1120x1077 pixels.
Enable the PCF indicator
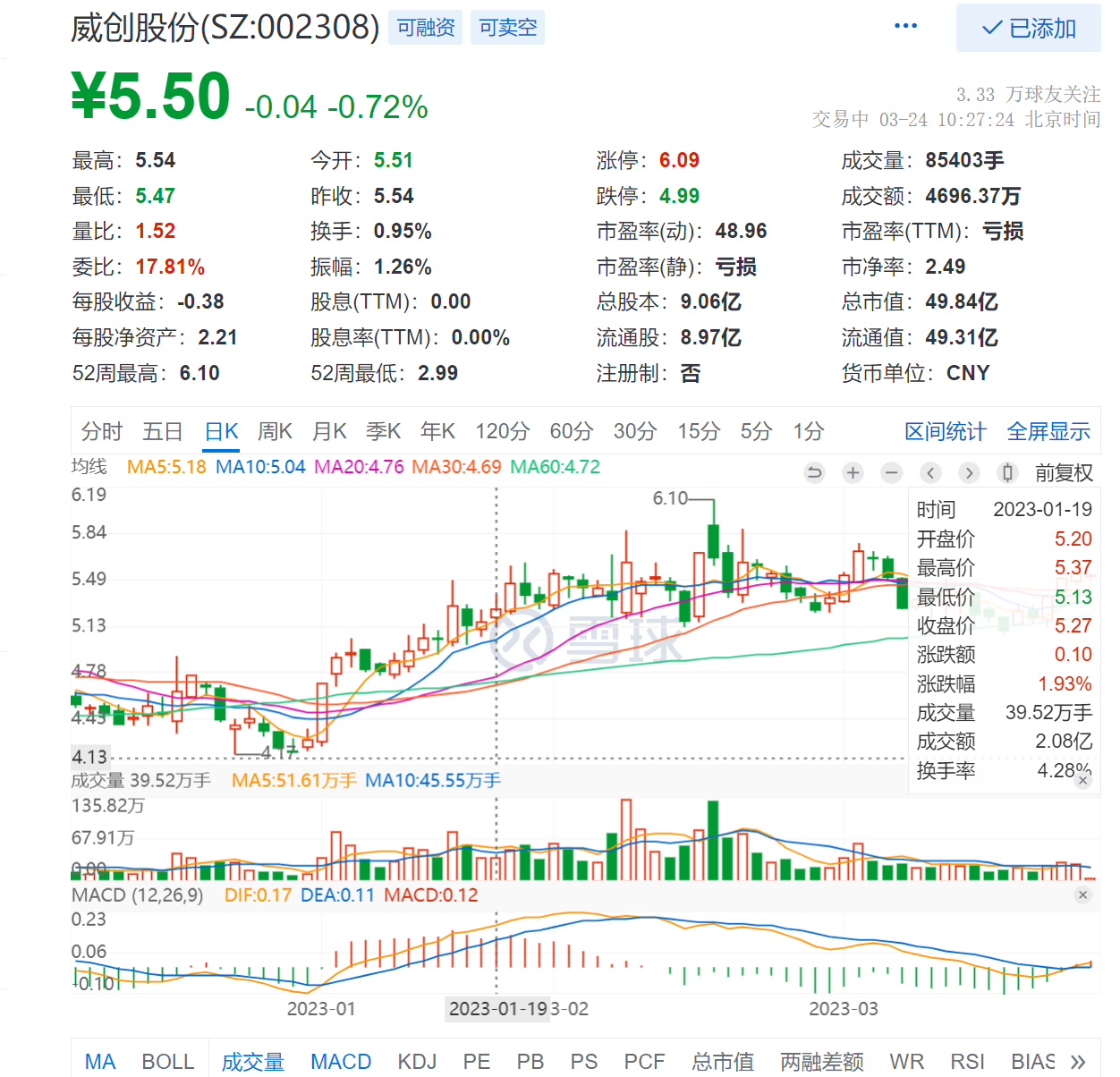click(645, 1062)
